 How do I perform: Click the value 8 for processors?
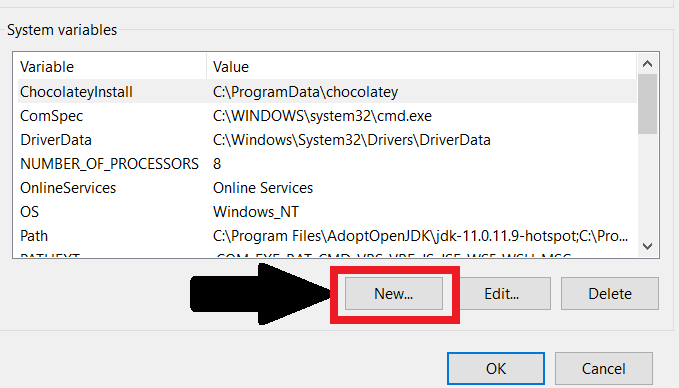[x=217, y=164]
